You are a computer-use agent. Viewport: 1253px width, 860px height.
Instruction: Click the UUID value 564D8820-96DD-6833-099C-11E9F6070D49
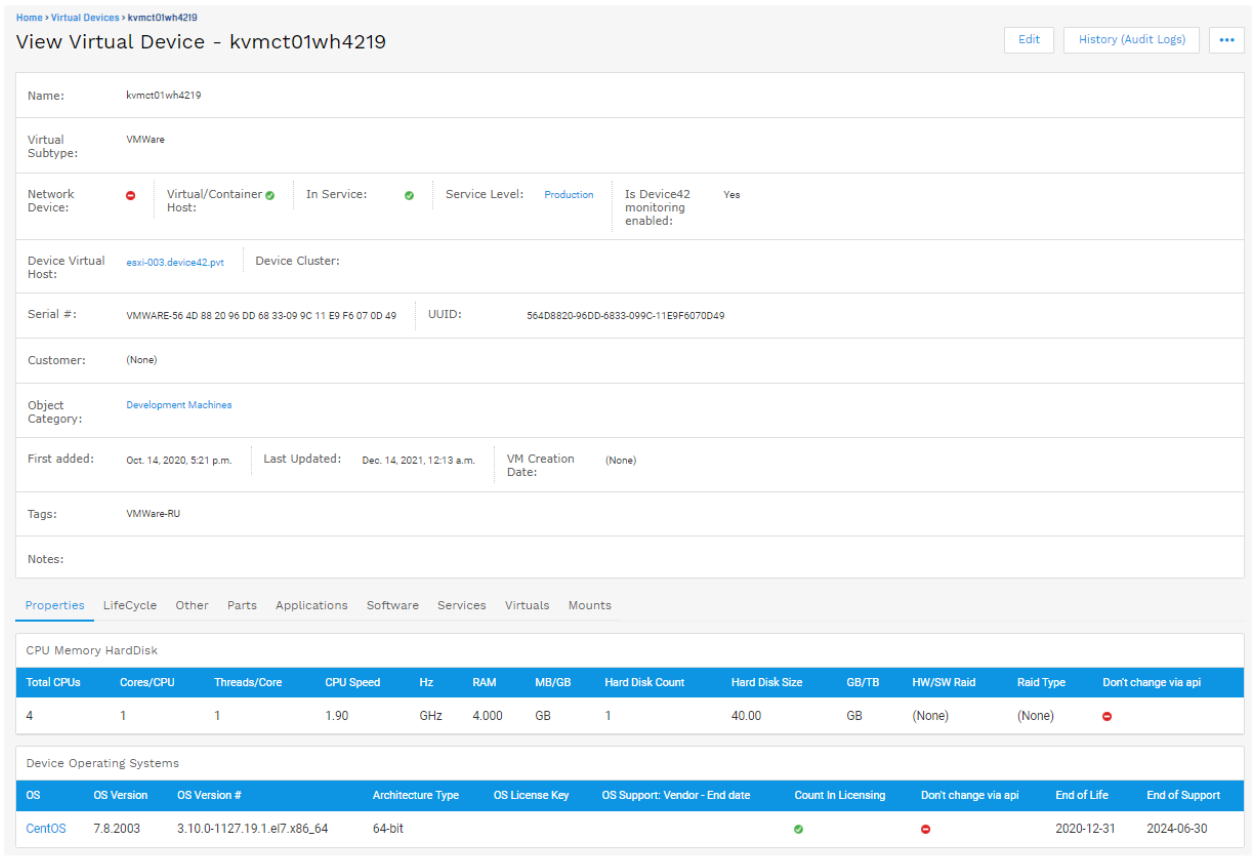point(626,316)
